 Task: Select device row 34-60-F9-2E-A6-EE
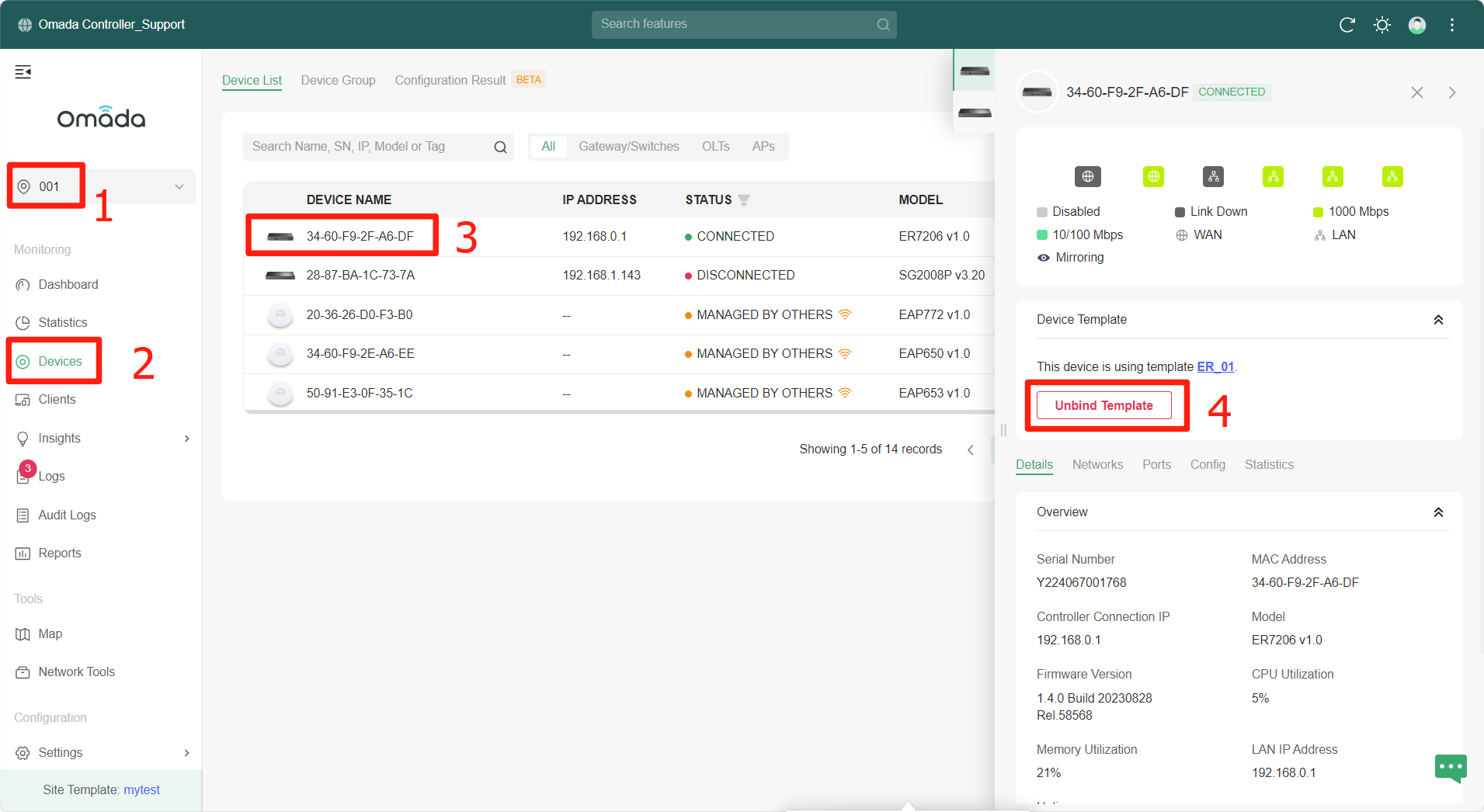tap(619, 353)
